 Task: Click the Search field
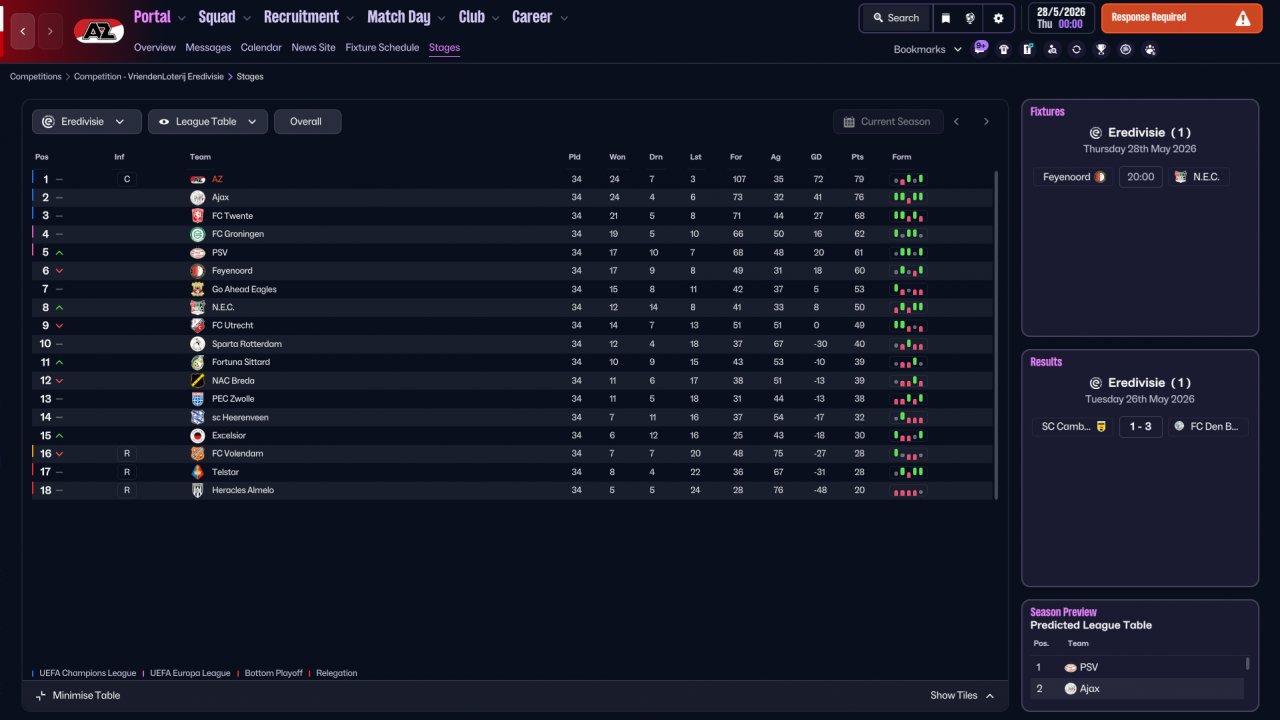point(895,18)
